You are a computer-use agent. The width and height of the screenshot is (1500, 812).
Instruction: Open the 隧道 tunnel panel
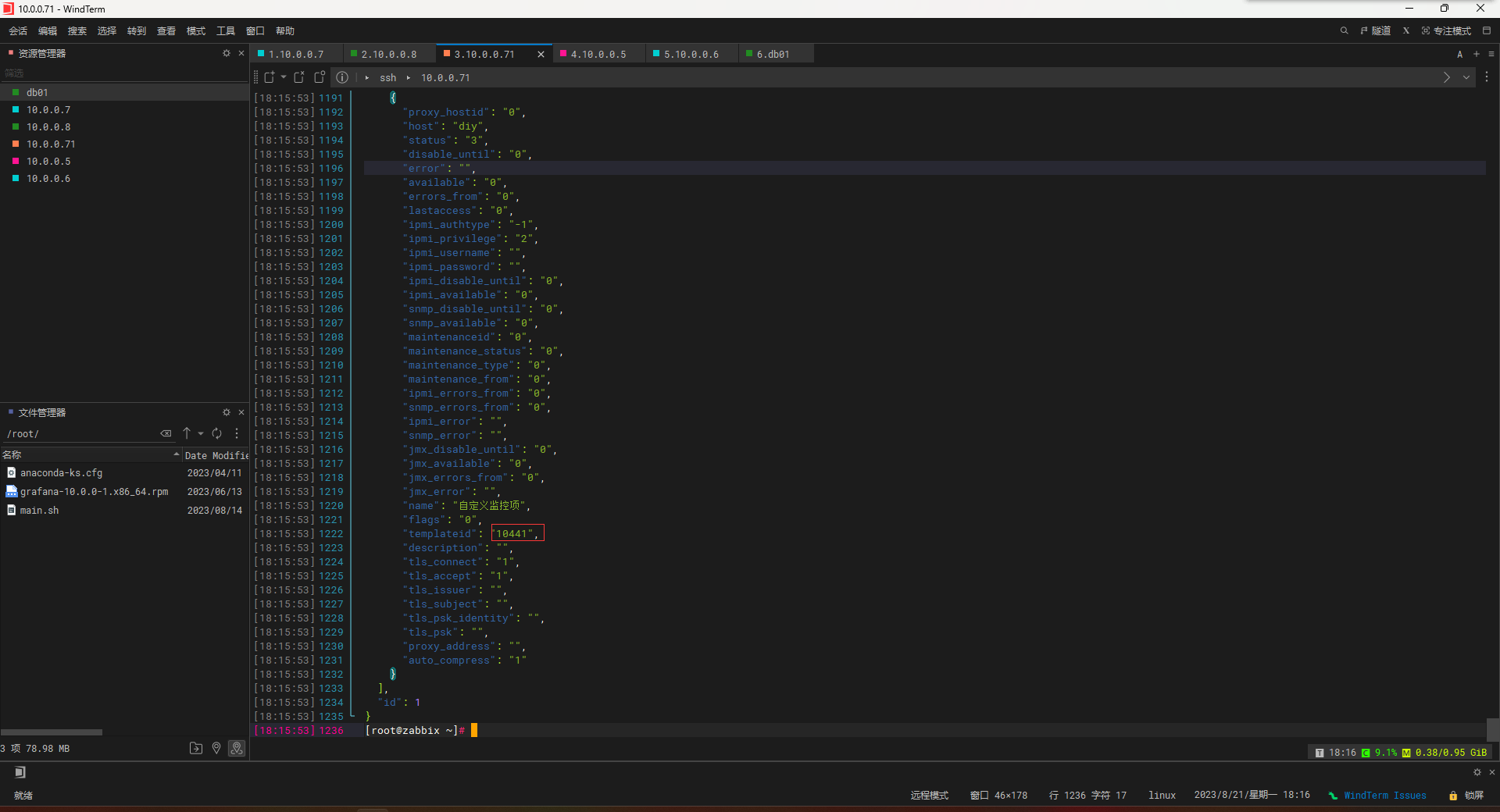[x=1375, y=31]
